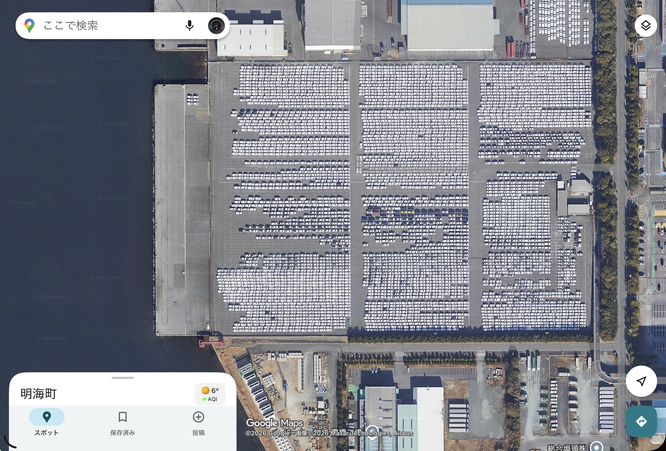Image resolution: width=666 pixels, height=451 pixels.
Task: Select the circular place marker near watermark
Action: coord(372,432)
